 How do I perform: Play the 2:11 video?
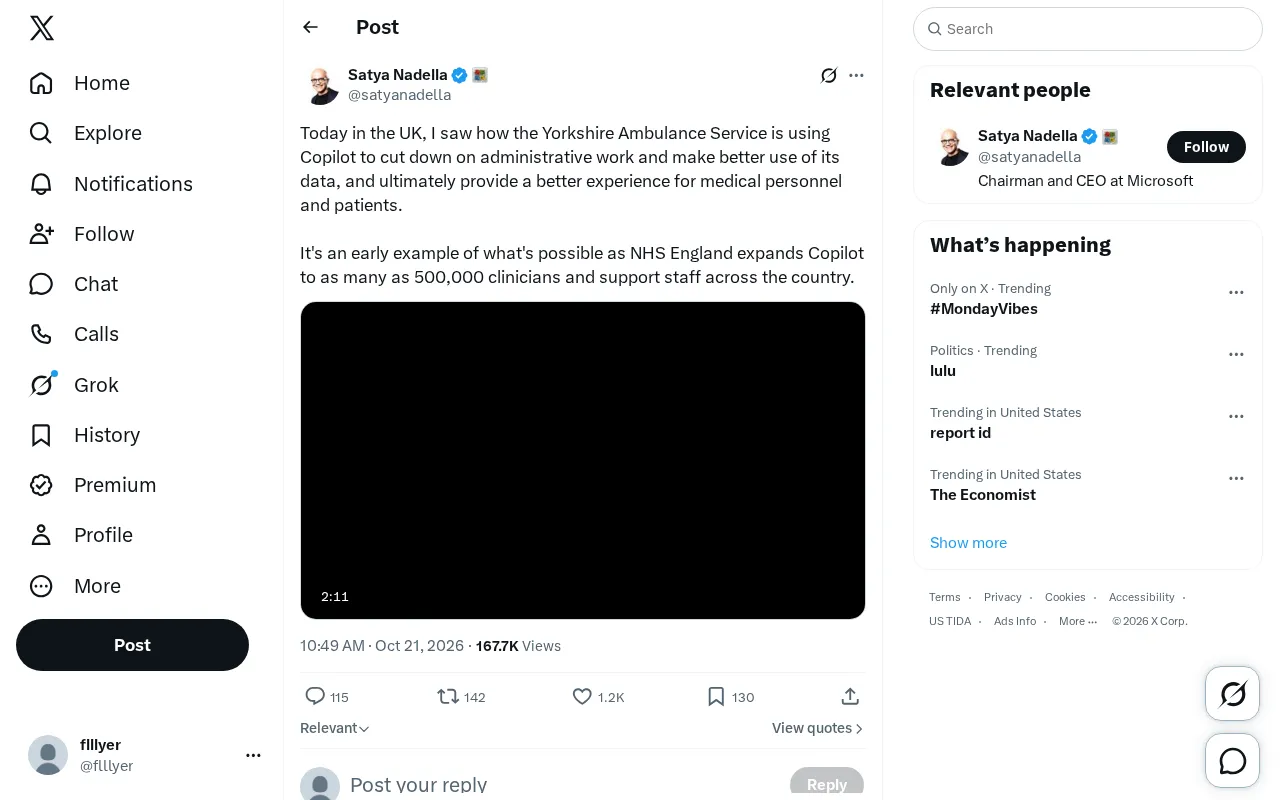(x=583, y=460)
